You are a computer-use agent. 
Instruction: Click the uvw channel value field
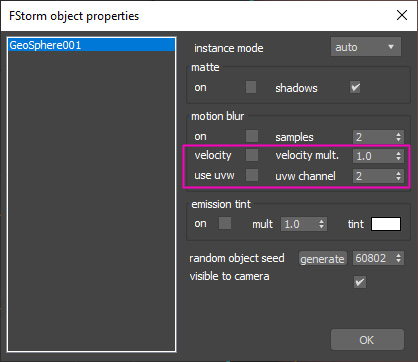pyautogui.click(x=373, y=176)
